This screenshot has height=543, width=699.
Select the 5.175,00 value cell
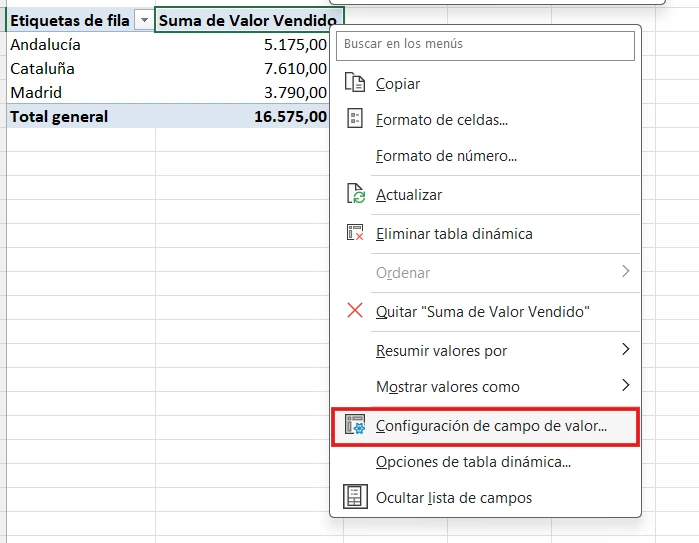point(243,45)
